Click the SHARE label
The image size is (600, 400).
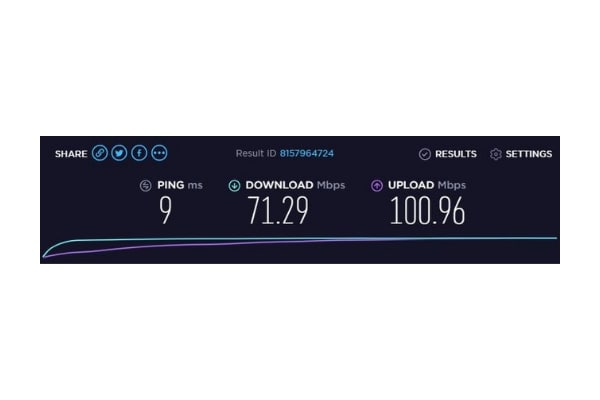[71, 154]
